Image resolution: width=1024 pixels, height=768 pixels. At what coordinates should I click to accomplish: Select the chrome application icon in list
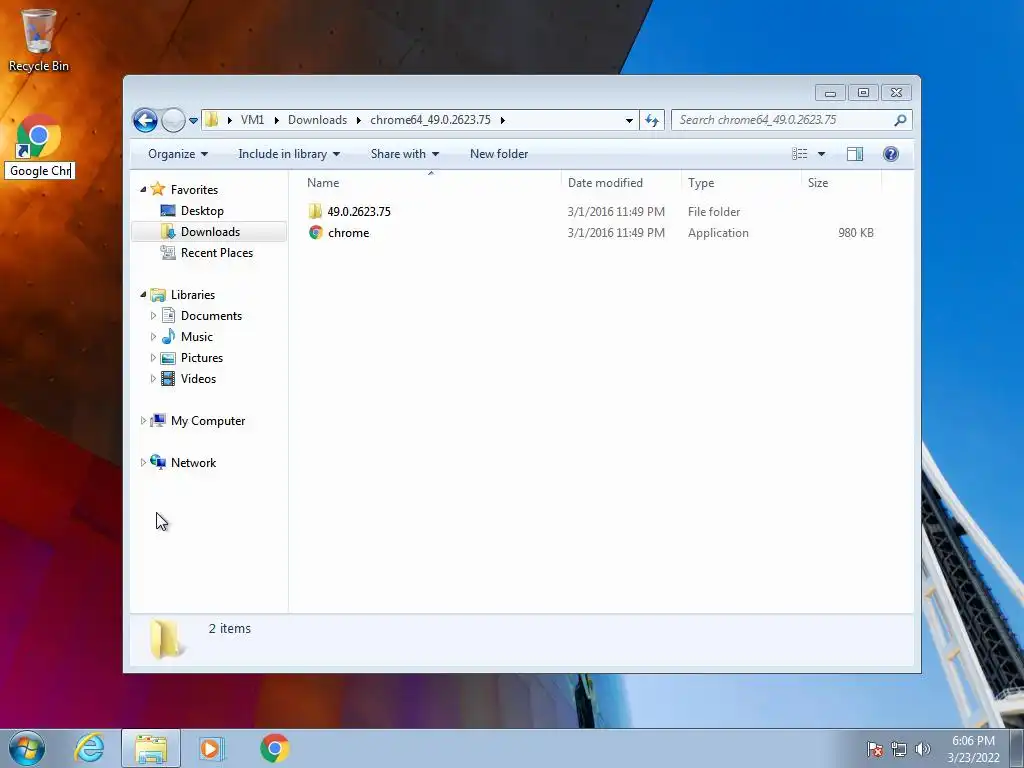(316, 232)
